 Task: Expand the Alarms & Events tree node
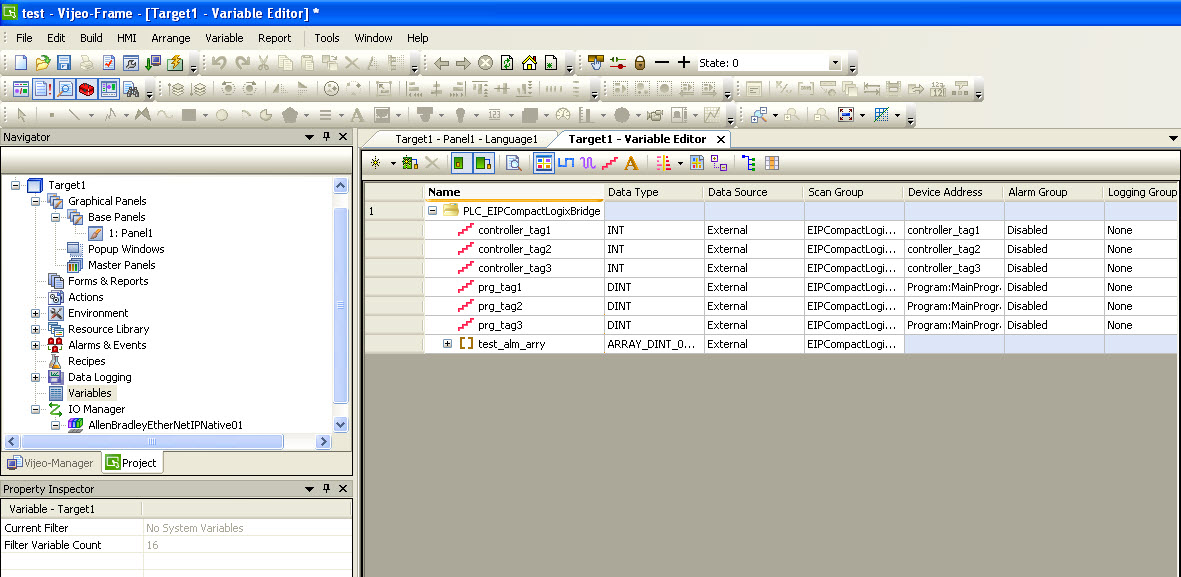pos(35,345)
